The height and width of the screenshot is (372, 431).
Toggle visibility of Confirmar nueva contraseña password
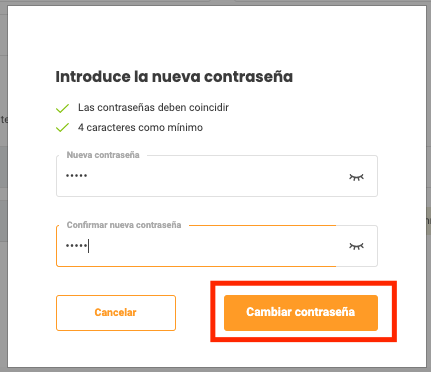[356, 246]
